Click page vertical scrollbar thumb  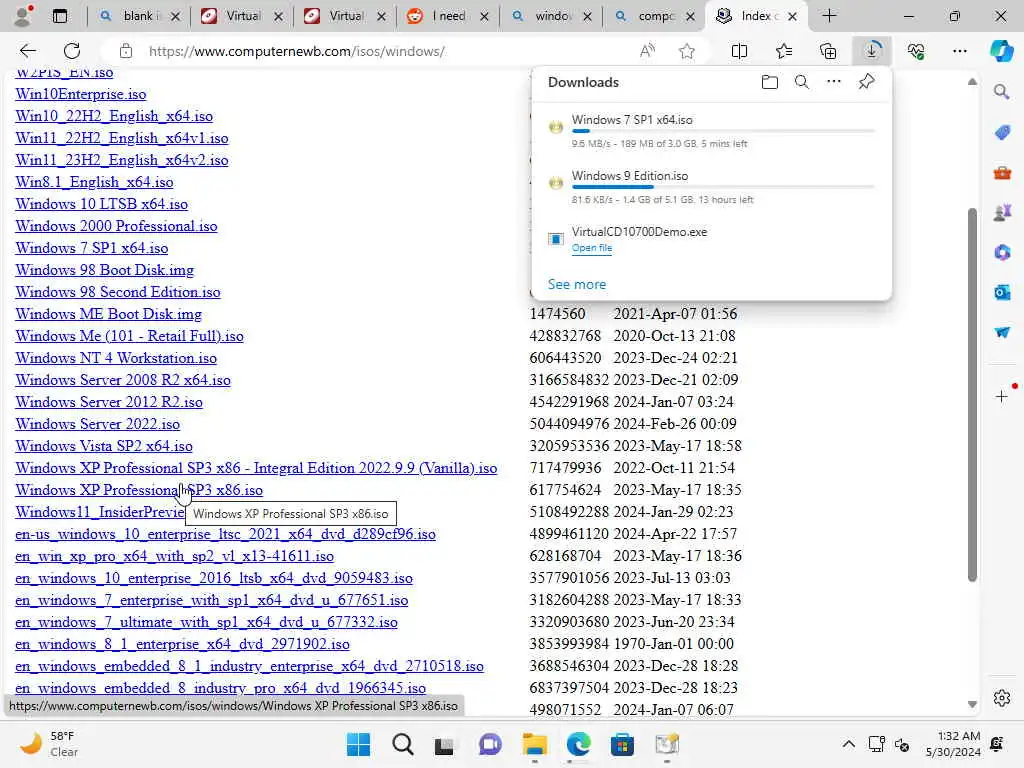pos(972,394)
